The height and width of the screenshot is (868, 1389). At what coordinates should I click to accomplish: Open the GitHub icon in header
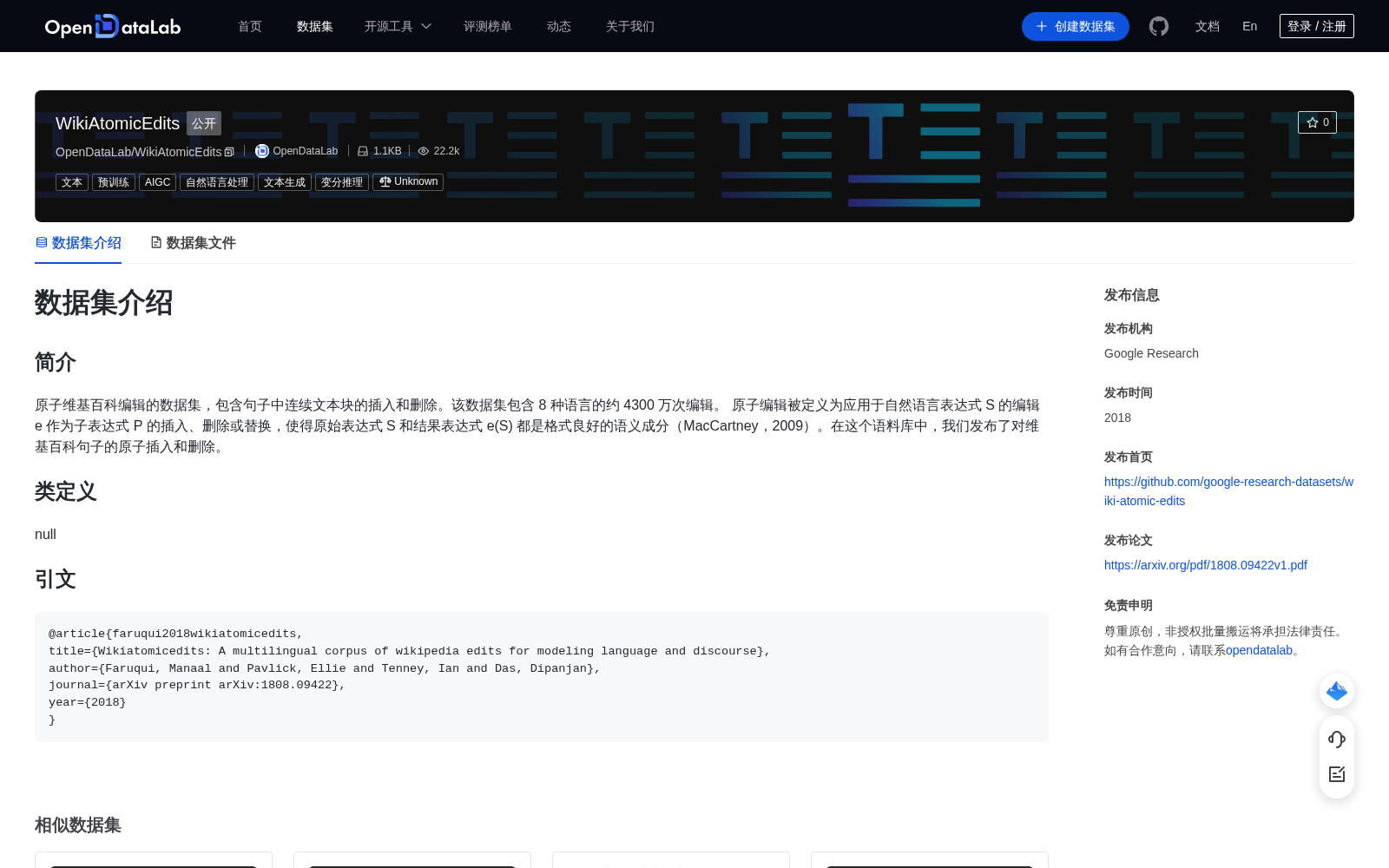pos(1159,26)
